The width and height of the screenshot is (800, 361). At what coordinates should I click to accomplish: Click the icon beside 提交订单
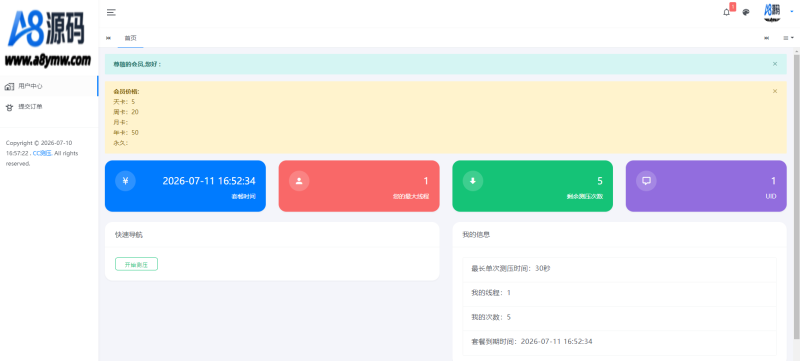click(x=9, y=107)
